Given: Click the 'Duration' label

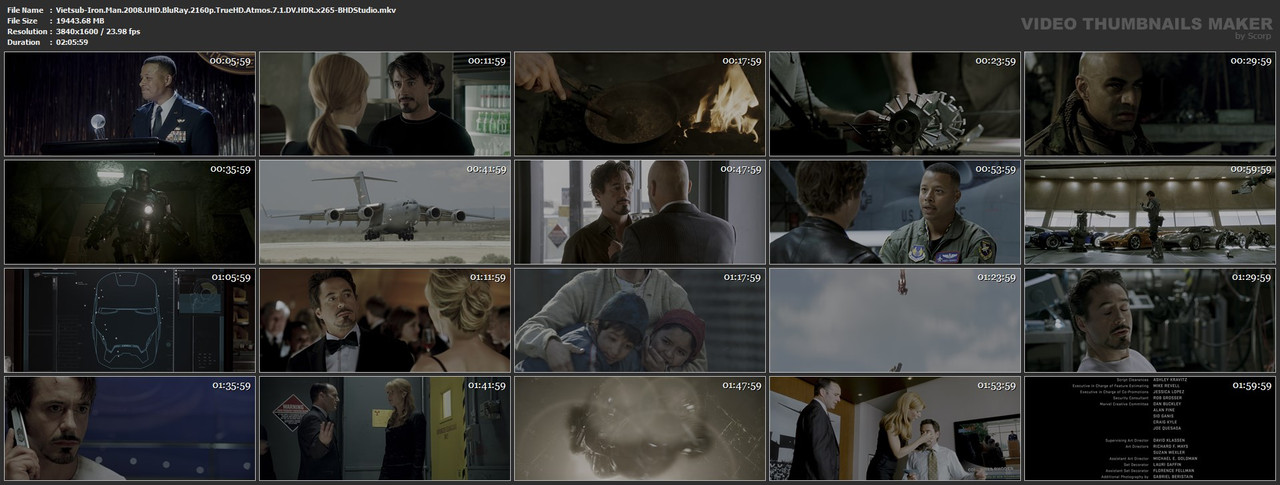Looking at the screenshot, I should point(22,42).
